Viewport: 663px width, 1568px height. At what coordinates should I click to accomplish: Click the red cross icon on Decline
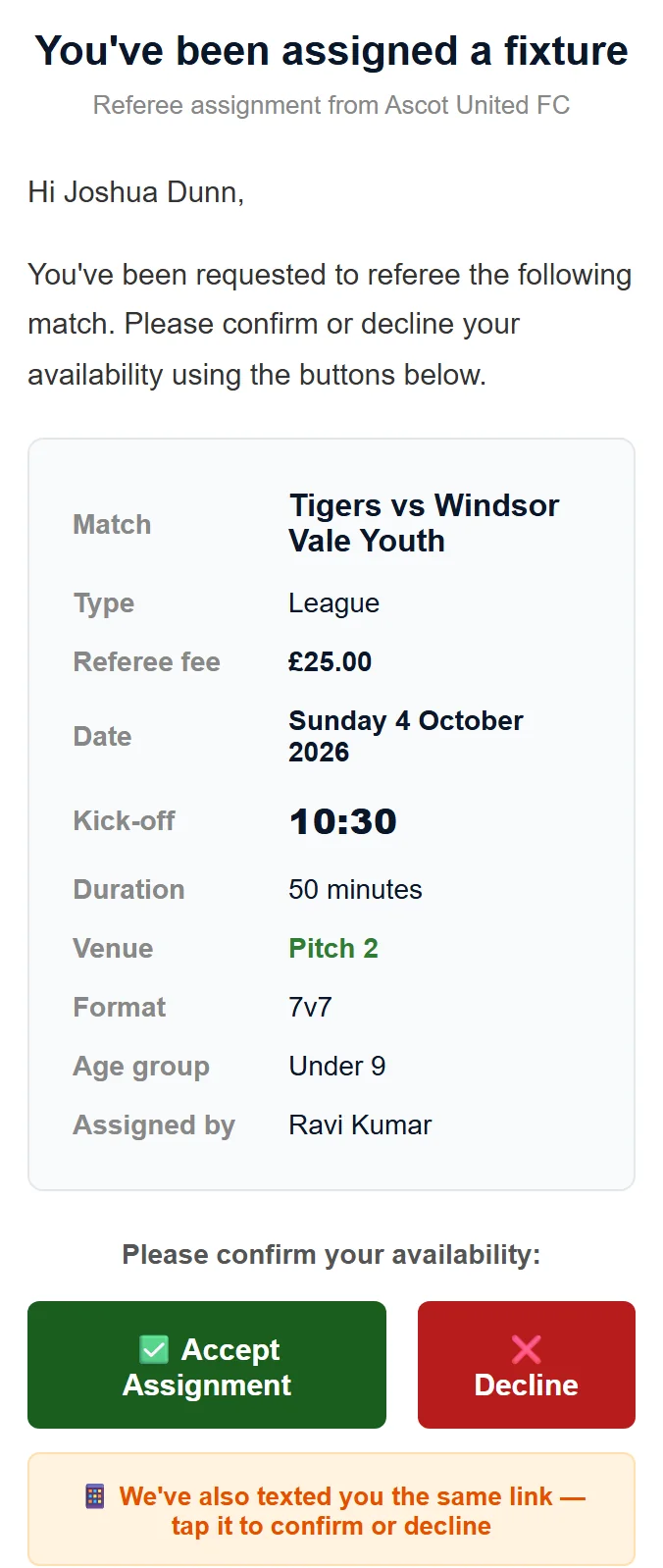(x=527, y=1349)
